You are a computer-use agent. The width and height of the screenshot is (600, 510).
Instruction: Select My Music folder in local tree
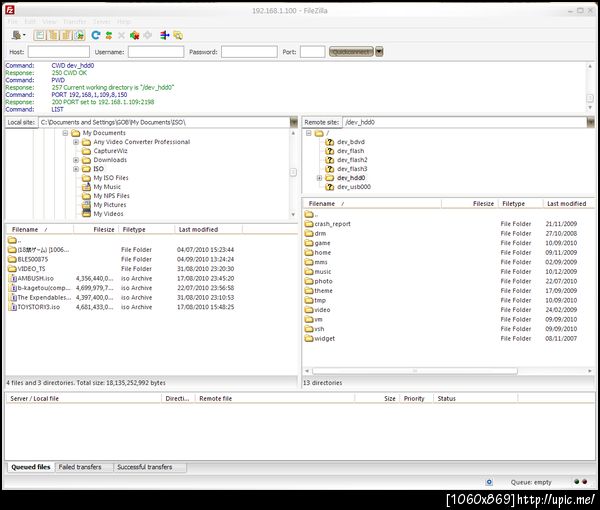pos(107,187)
